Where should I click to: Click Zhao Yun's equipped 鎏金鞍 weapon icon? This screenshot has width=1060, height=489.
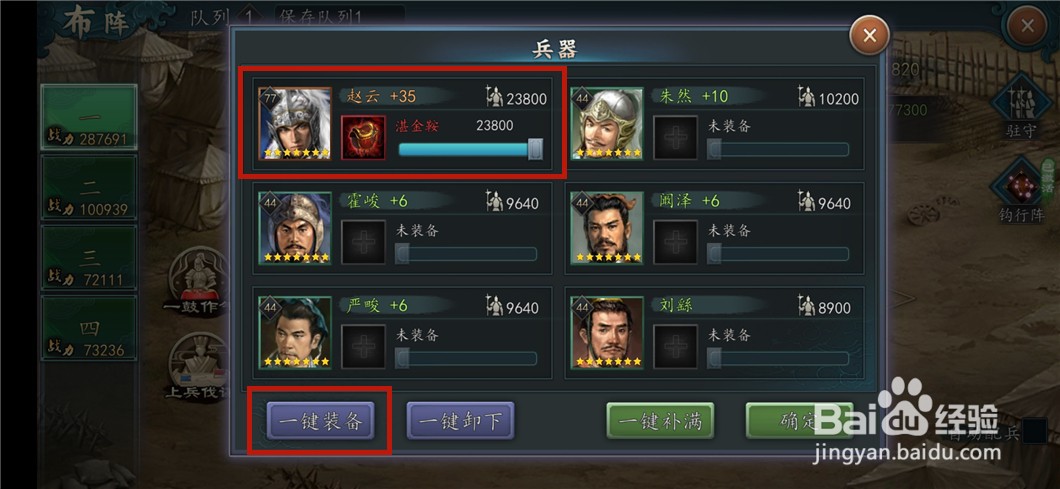(364, 137)
